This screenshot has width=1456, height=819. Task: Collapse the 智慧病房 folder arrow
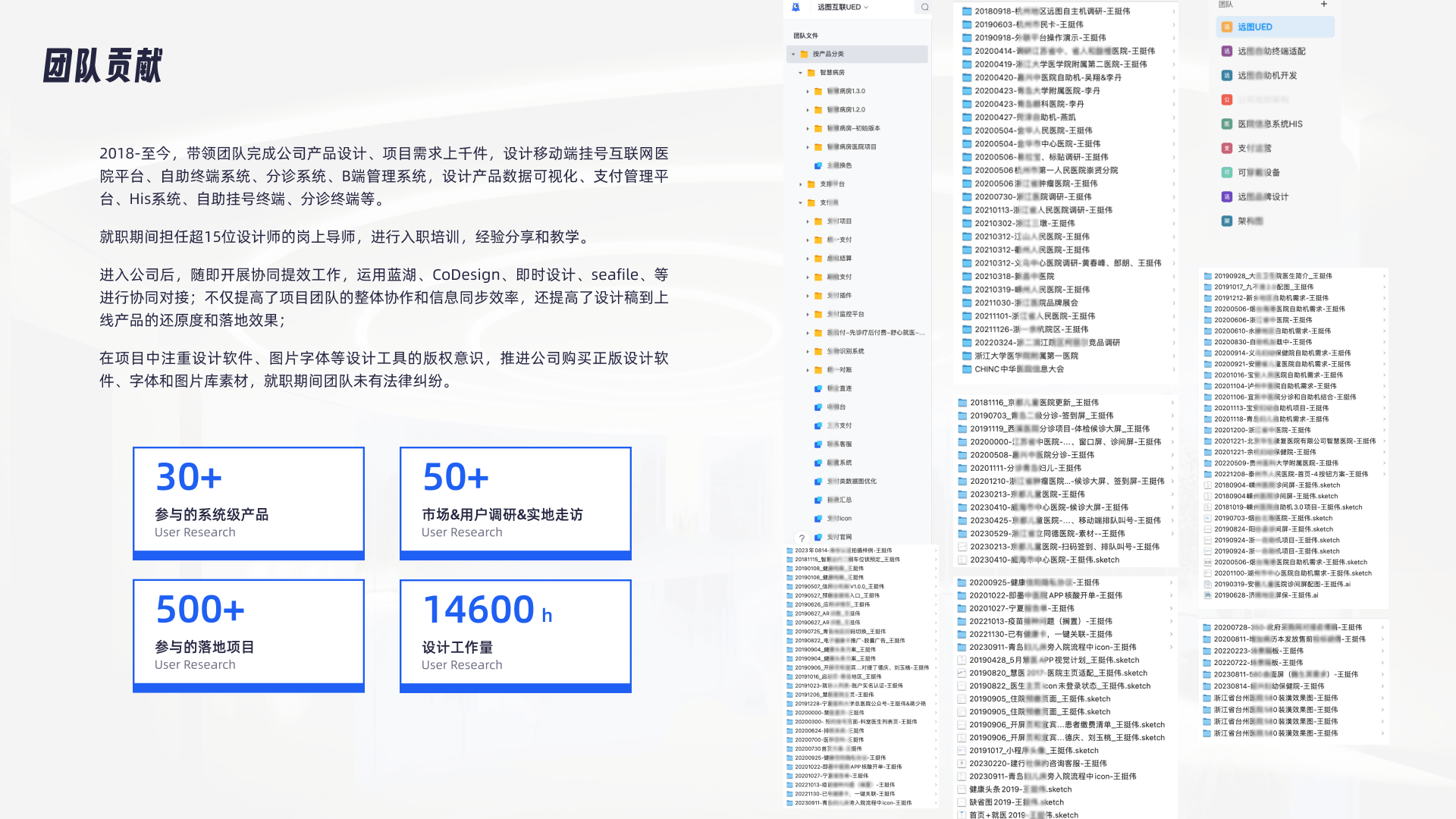(800, 73)
